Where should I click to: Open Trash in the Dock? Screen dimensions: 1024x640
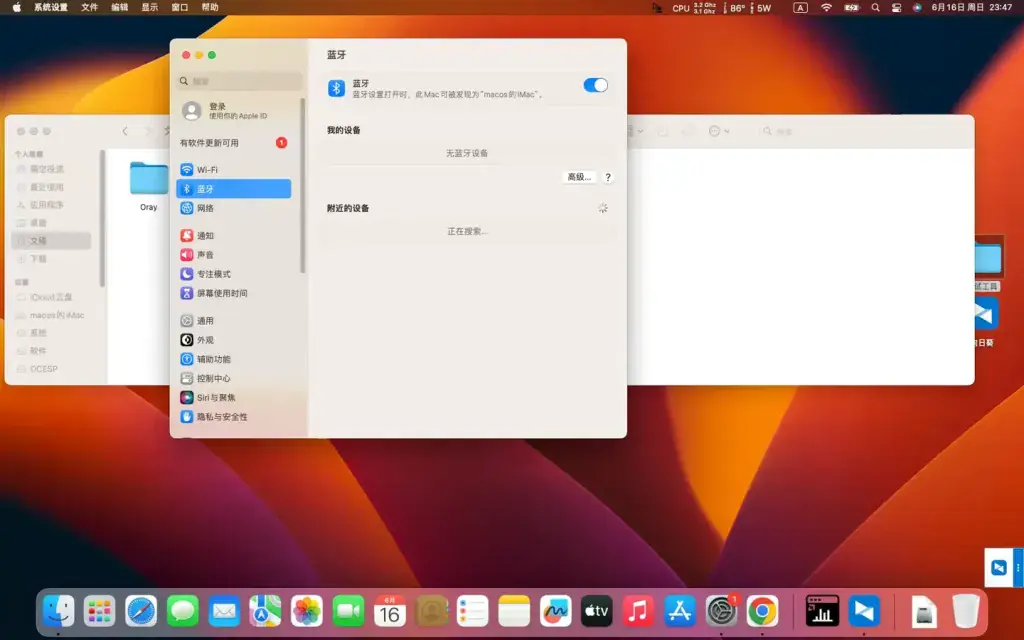click(x=965, y=611)
